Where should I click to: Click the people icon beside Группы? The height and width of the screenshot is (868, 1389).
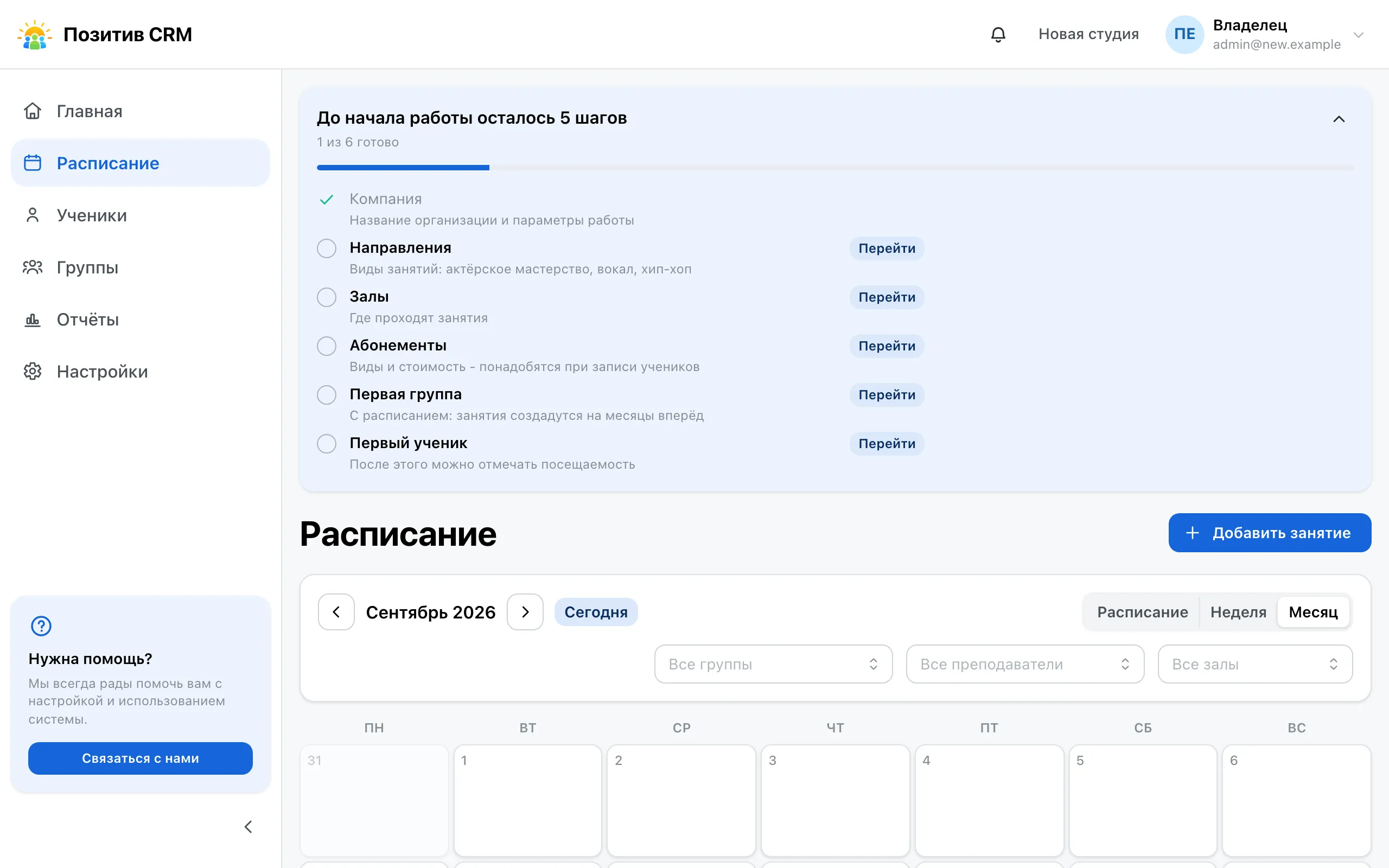point(33,267)
